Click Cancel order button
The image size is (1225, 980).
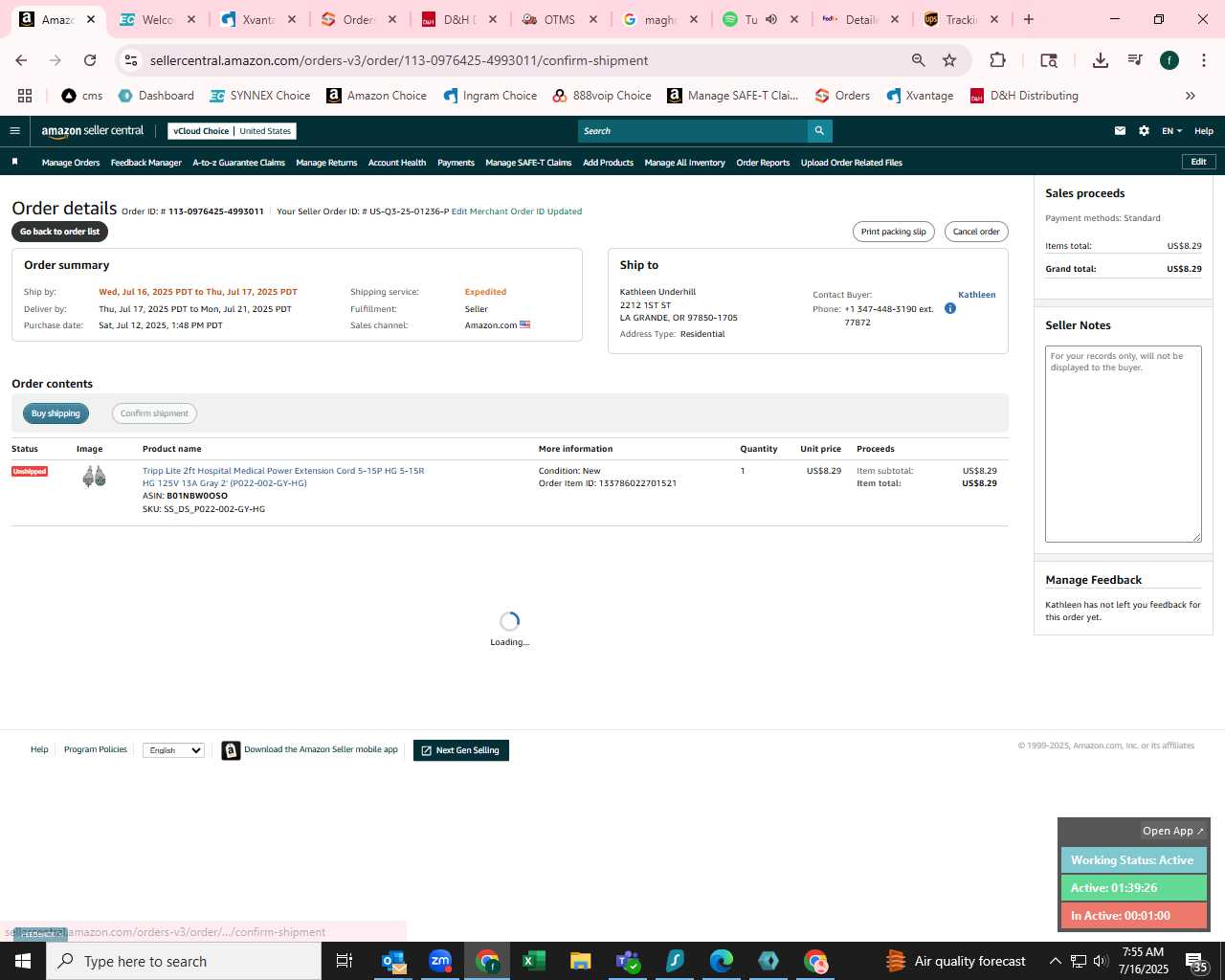976,232
